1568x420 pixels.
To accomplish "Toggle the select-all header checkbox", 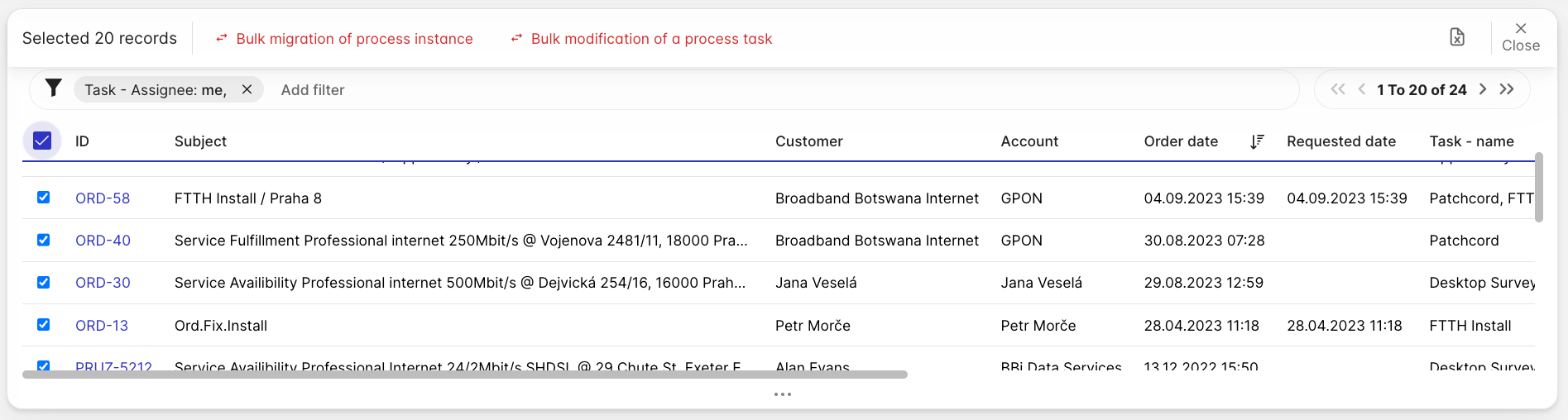I will pos(42,141).
